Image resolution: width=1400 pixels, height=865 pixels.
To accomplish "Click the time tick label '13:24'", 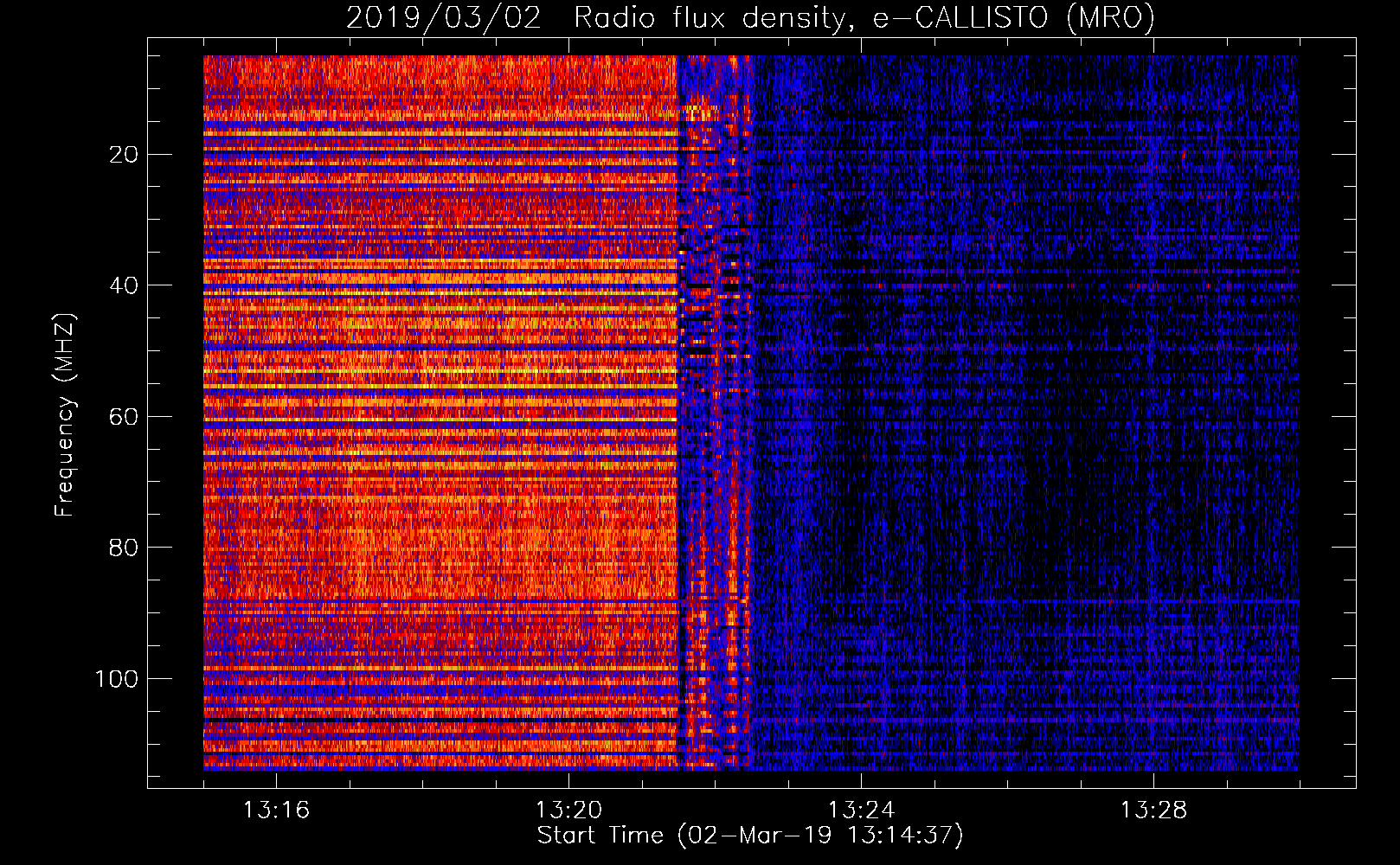I will point(861,811).
